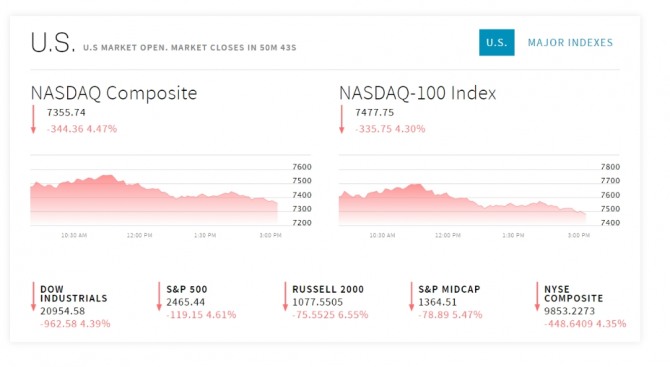Open the Russell 2000 index link
This screenshot has height=367, width=670.
pos(328,289)
